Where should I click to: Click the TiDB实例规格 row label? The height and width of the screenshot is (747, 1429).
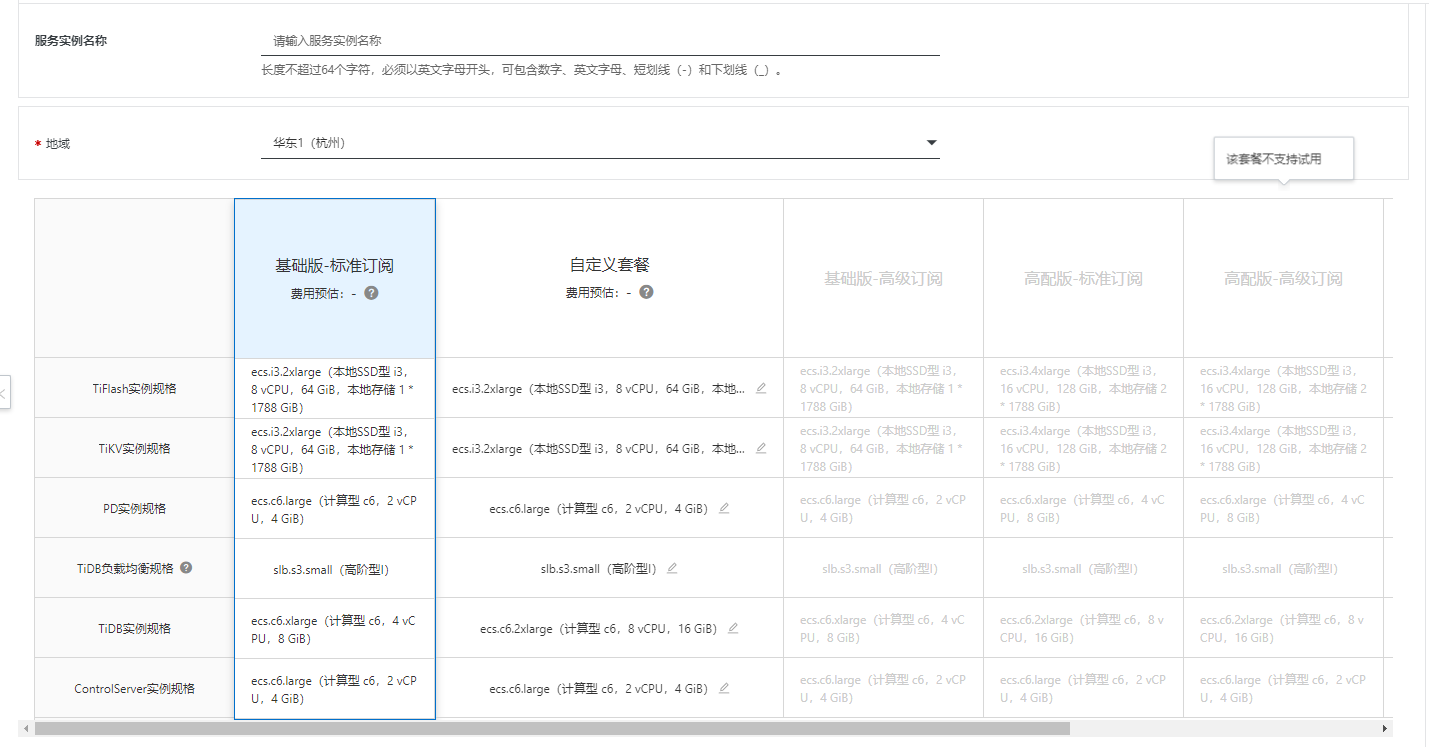(x=134, y=628)
